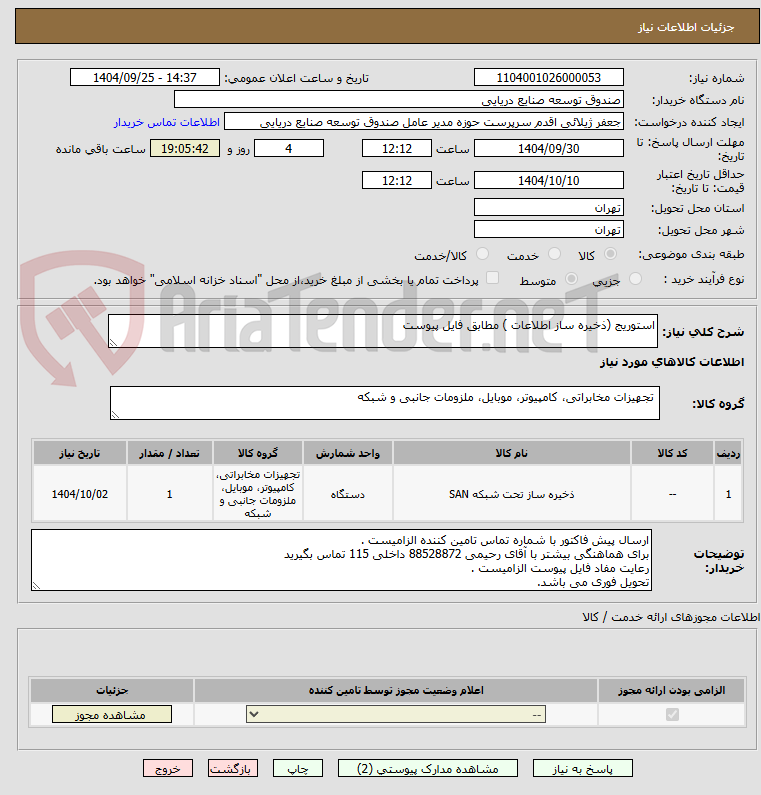Screen dimensions: 761x795
Task: Click the price validity date 1404/10/10
Action: [x=549, y=180]
